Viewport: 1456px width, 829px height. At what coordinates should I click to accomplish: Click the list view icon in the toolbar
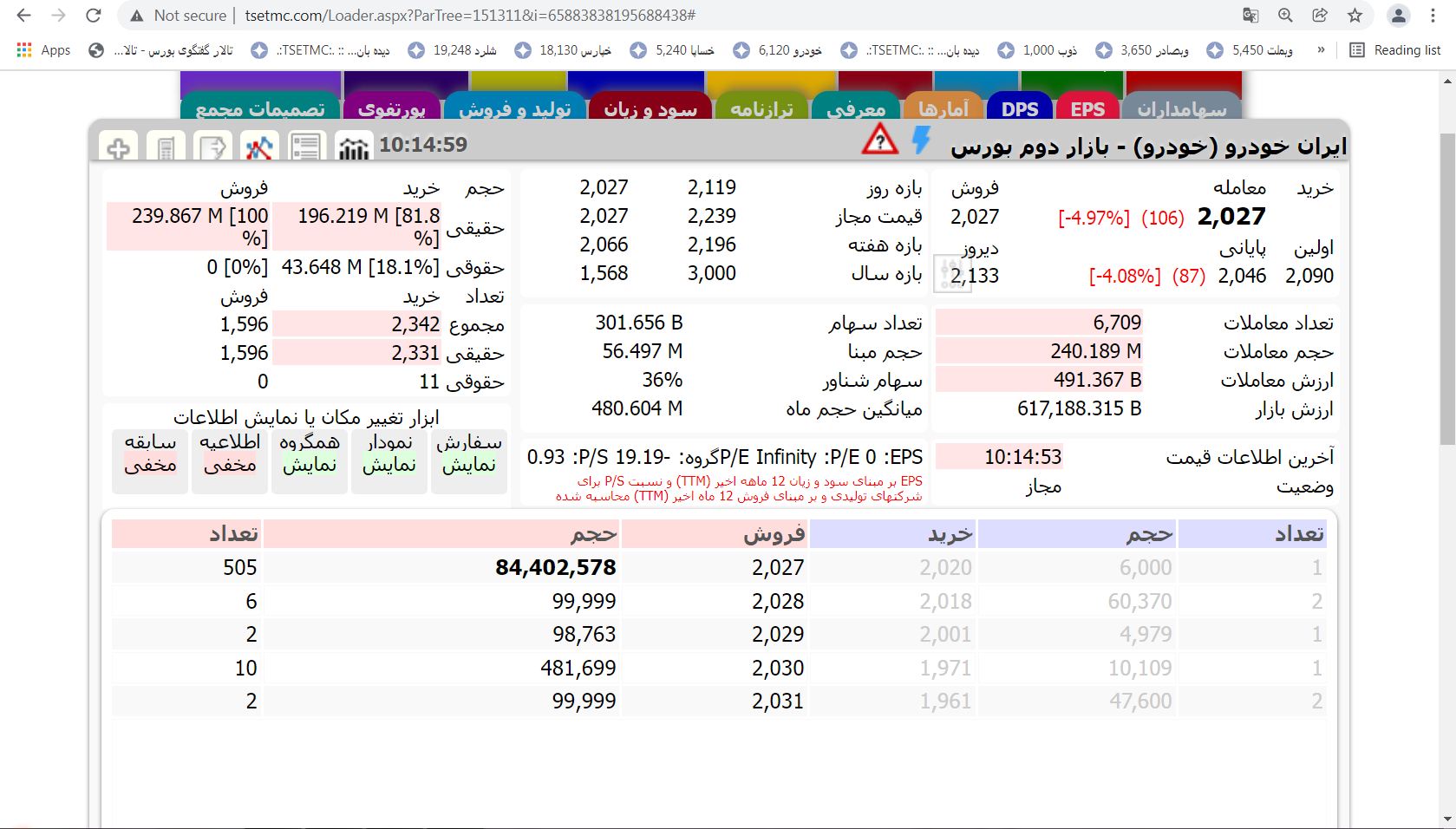pos(306,147)
